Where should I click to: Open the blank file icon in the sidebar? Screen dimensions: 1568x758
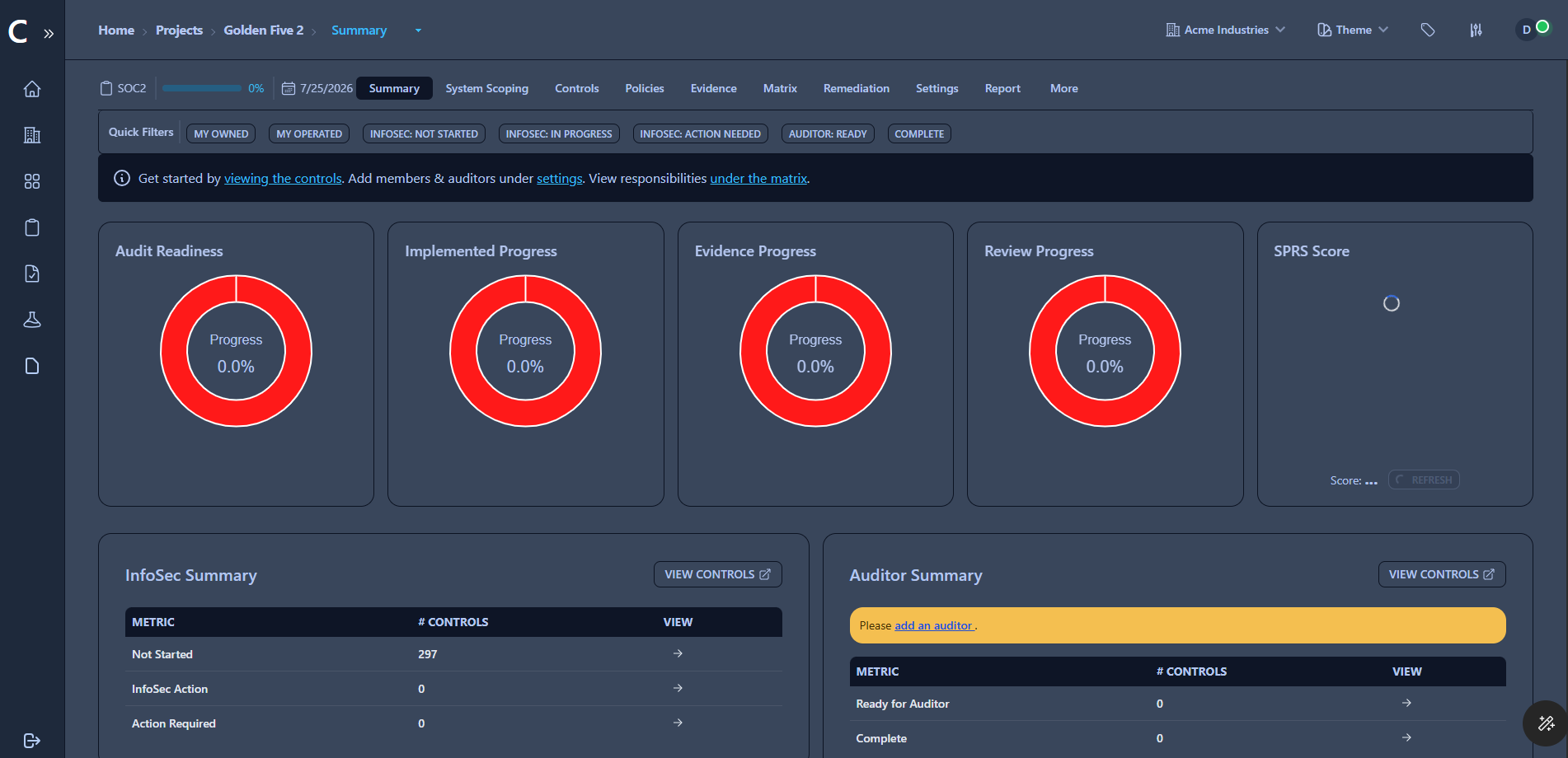coord(32,365)
